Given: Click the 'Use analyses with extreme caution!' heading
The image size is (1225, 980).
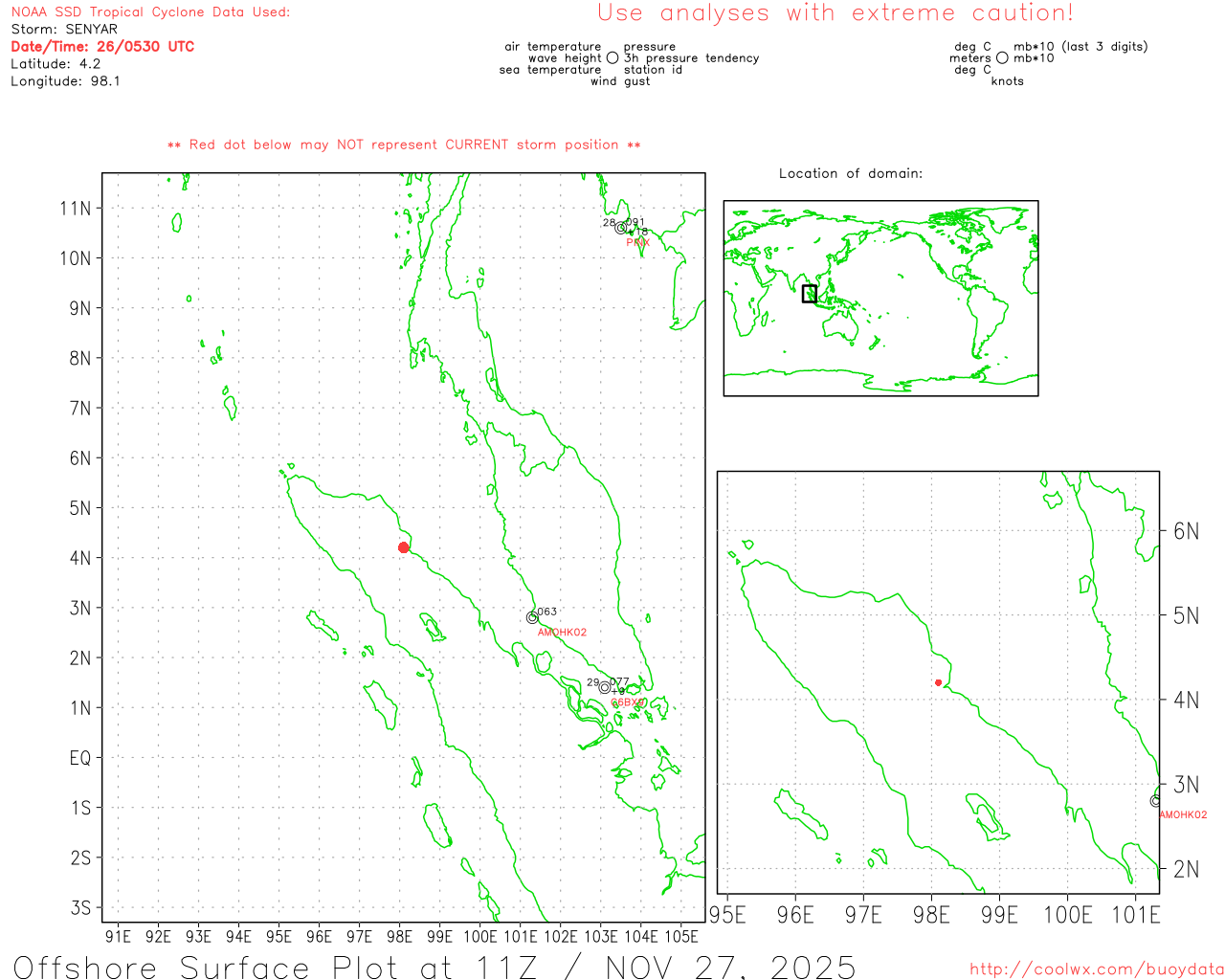Looking at the screenshot, I should [x=835, y=13].
